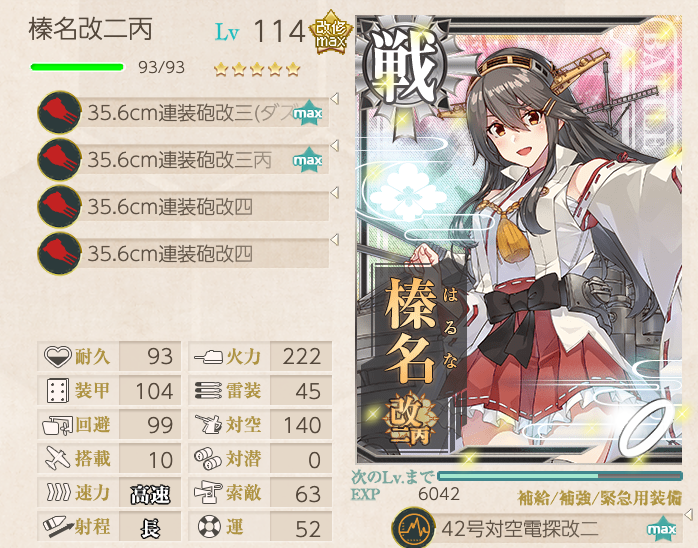Select the third slot 35.6cm連装砲改四
This screenshot has width=698, height=548.
[x=183, y=206]
